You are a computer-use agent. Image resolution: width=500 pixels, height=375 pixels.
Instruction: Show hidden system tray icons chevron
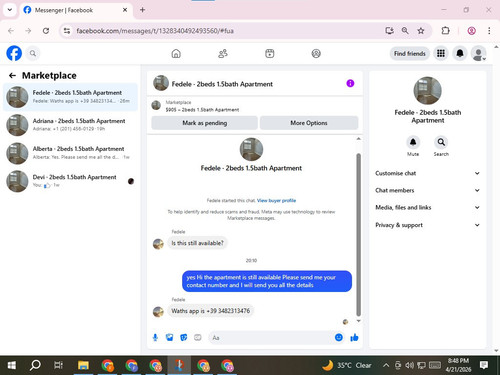tap(386, 365)
